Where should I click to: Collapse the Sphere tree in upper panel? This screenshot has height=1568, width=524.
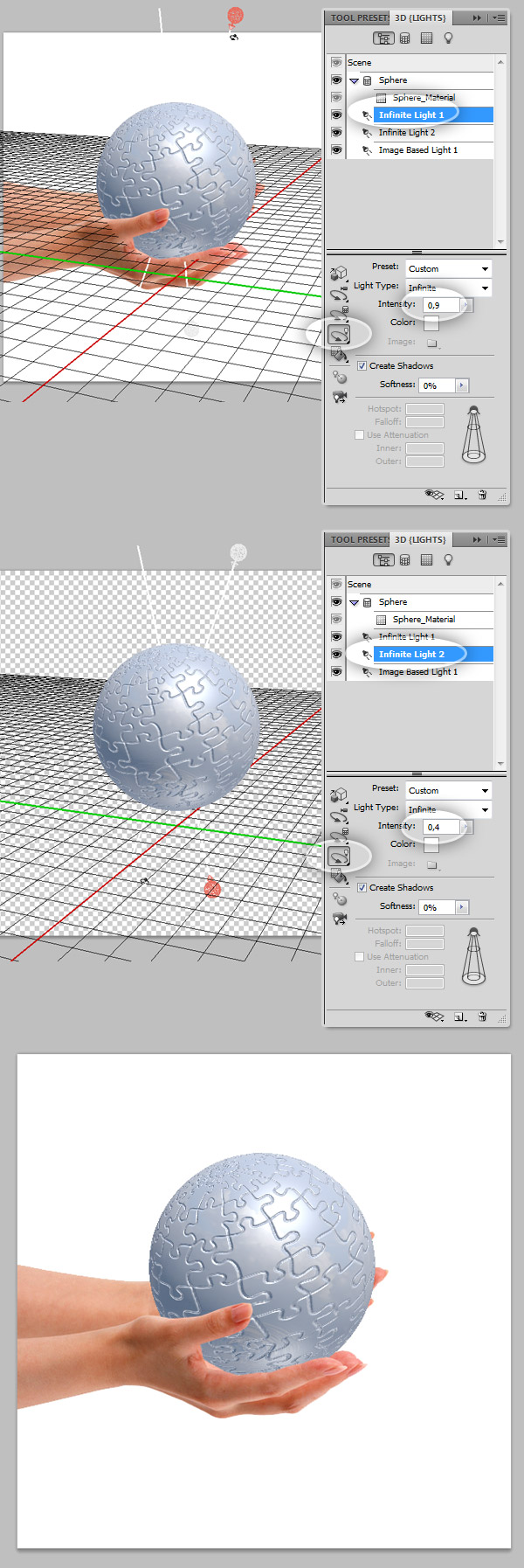pos(355,80)
